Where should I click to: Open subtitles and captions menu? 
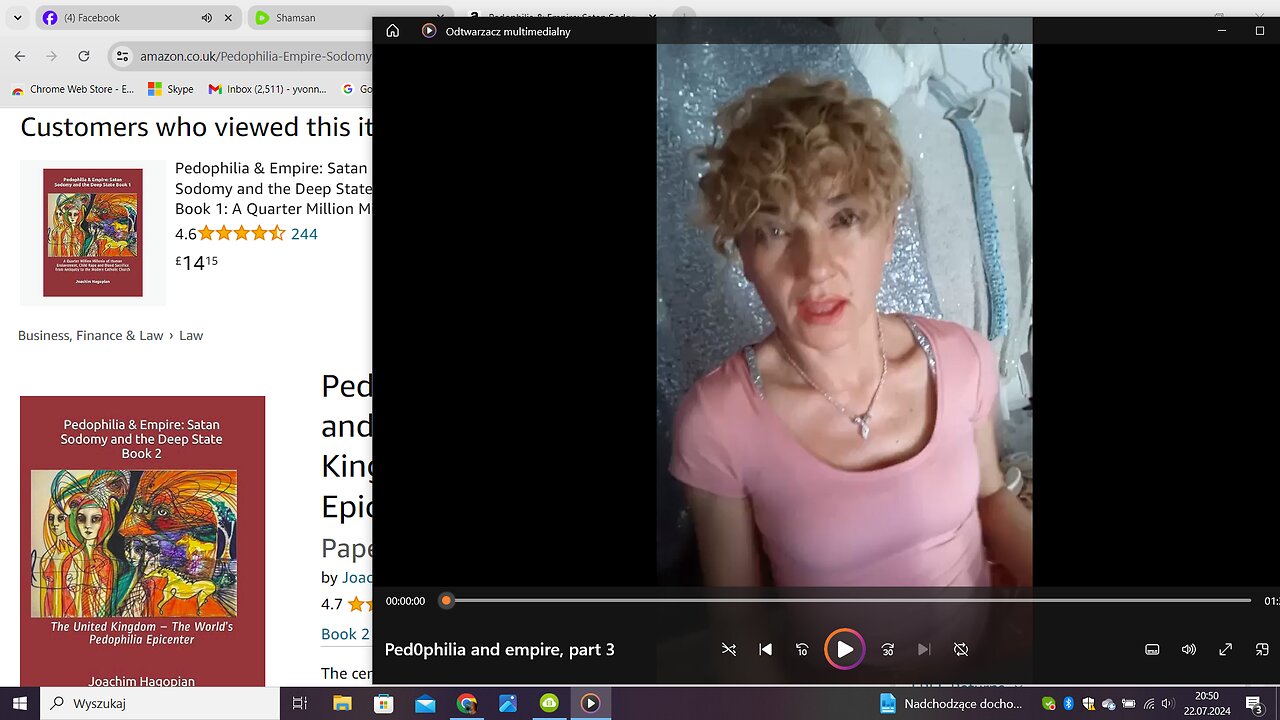(1152, 649)
